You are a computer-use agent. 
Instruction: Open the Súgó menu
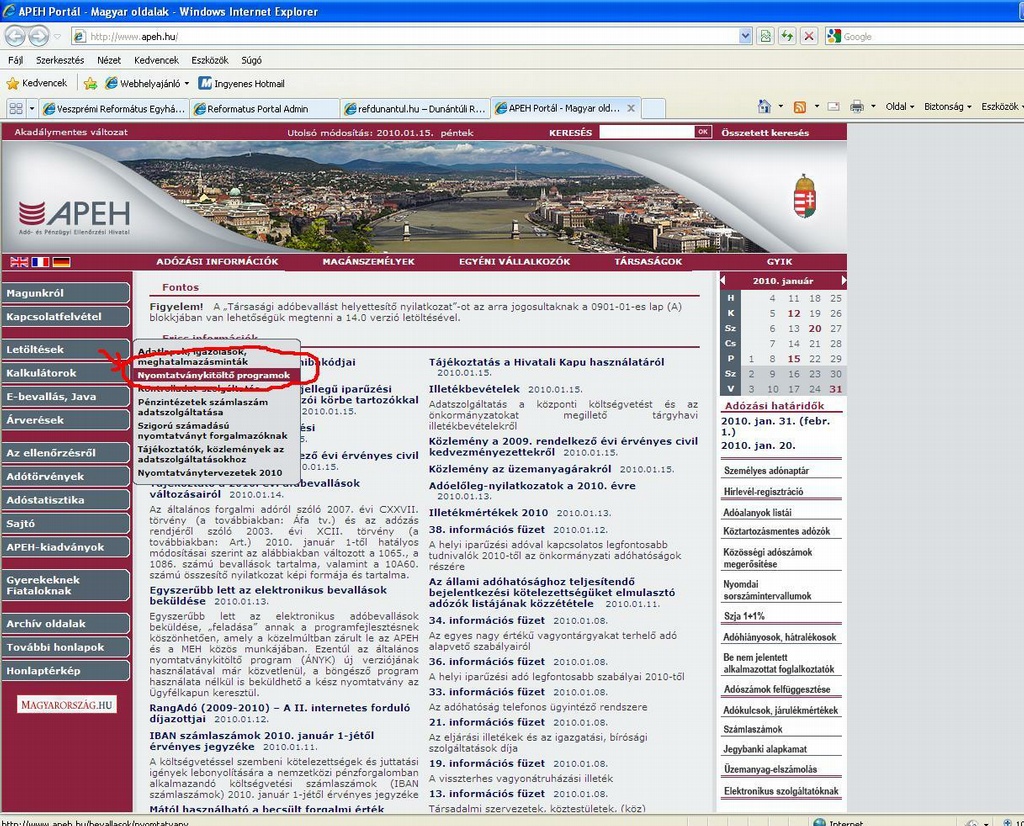251,60
